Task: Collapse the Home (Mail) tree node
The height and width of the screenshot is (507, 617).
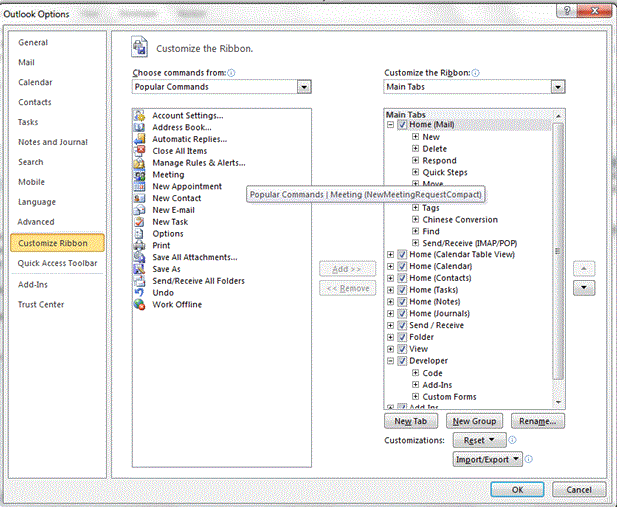Action: click(390, 125)
